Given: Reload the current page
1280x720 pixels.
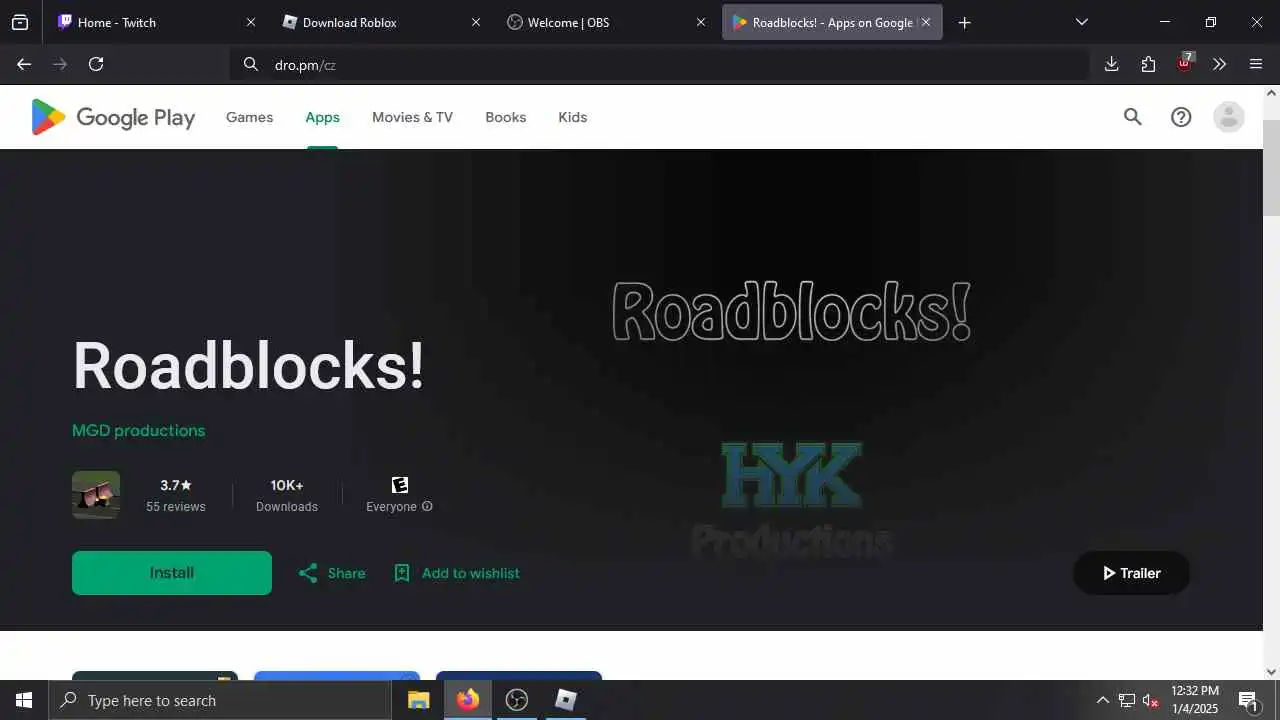Looking at the screenshot, I should 96,64.
